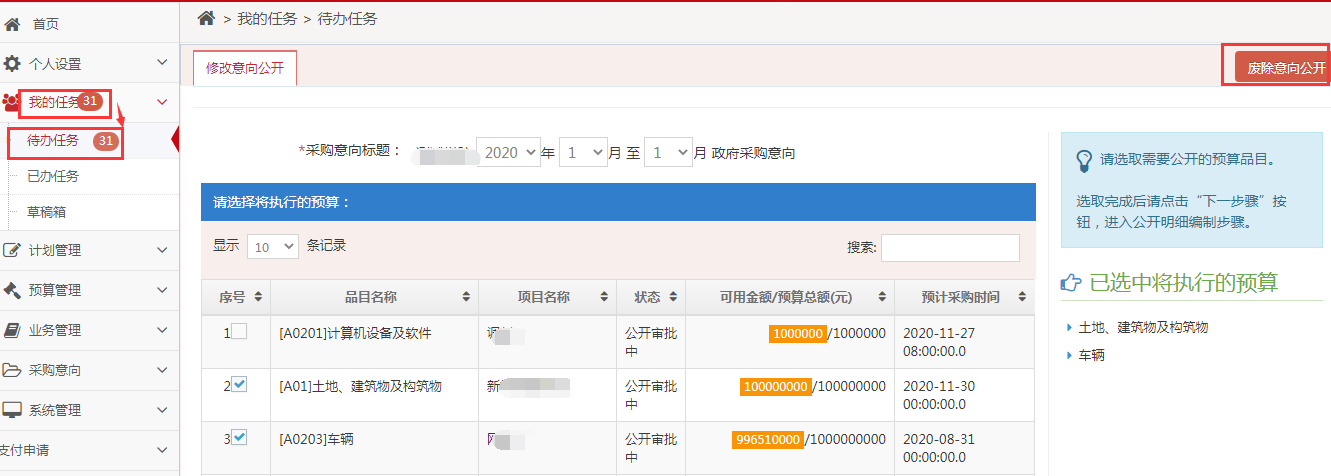Click the gear icon beside 个人设置
This screenshot has height=476, width=1331.
[x=12, y=64]
